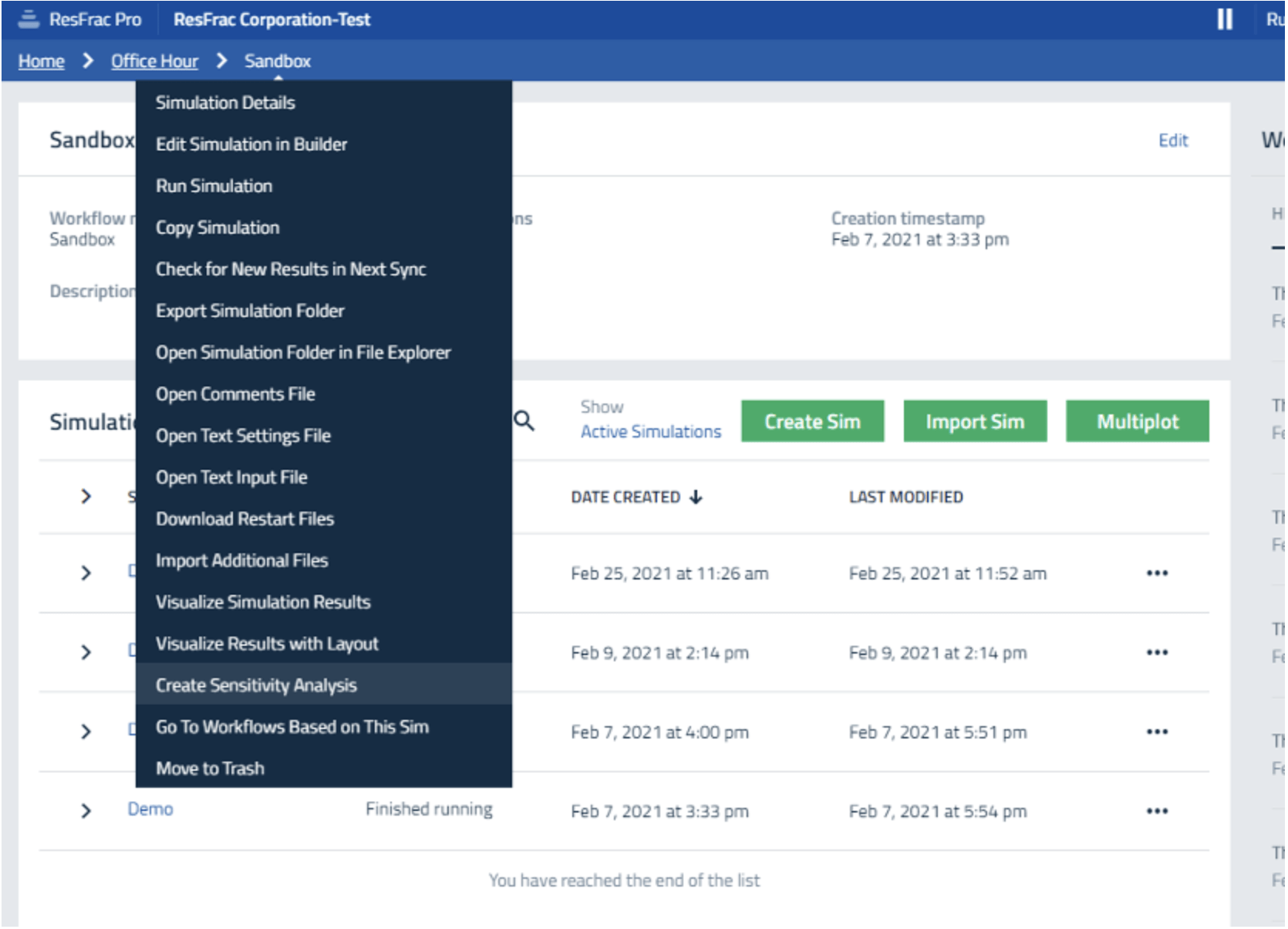
Task: Click the ResFrac Corporation-Test title
Action: [x=271, y=19]
